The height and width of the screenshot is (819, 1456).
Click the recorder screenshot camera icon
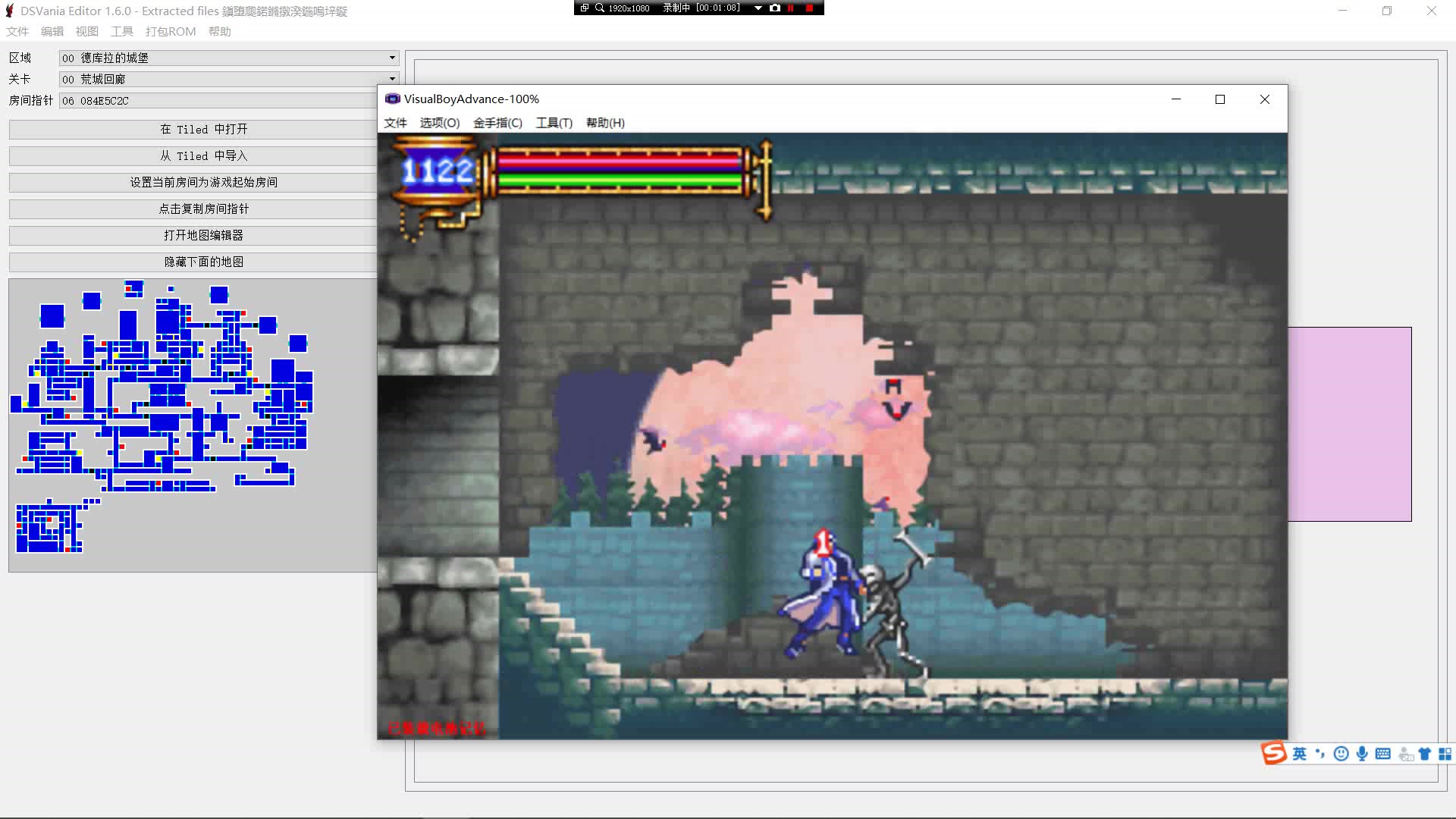[x=775, y=8]
